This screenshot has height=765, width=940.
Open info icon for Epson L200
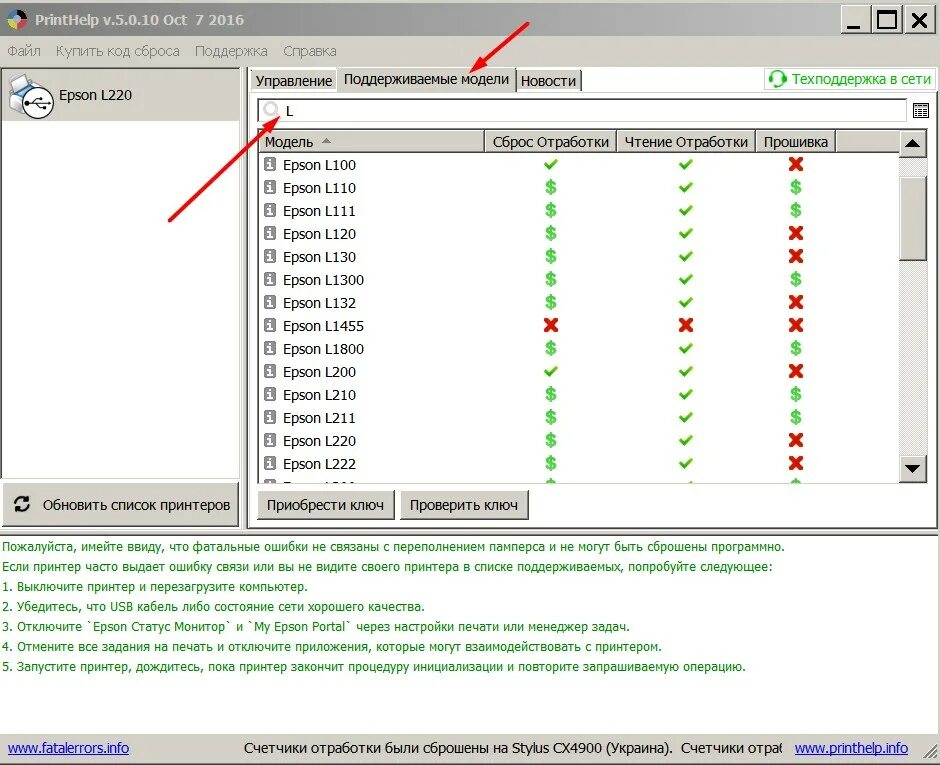pos(270,371)
